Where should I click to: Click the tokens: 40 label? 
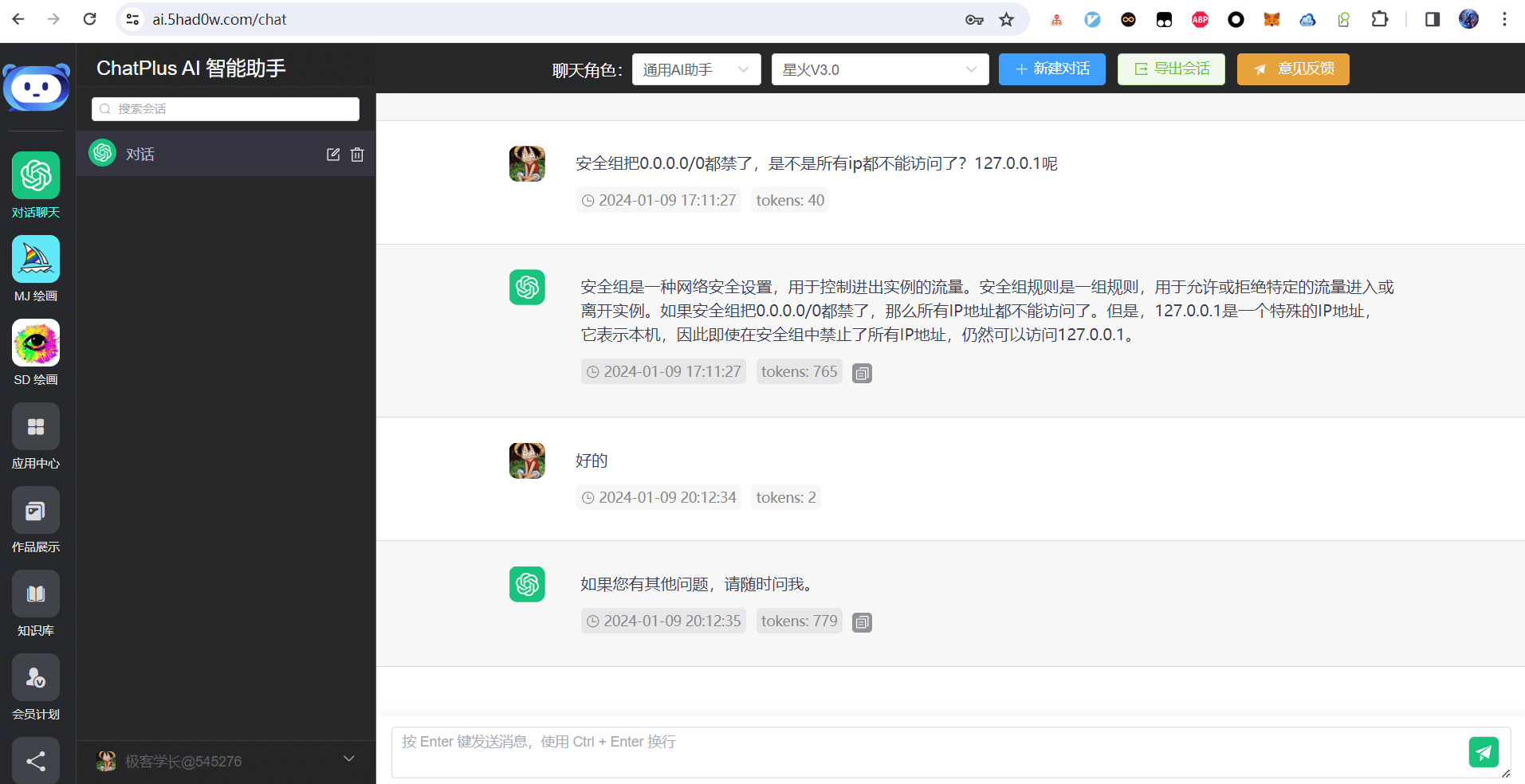coord(790,200)
